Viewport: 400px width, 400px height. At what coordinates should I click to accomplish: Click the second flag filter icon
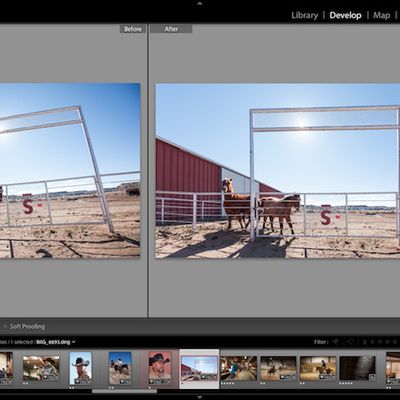[350, 342]
